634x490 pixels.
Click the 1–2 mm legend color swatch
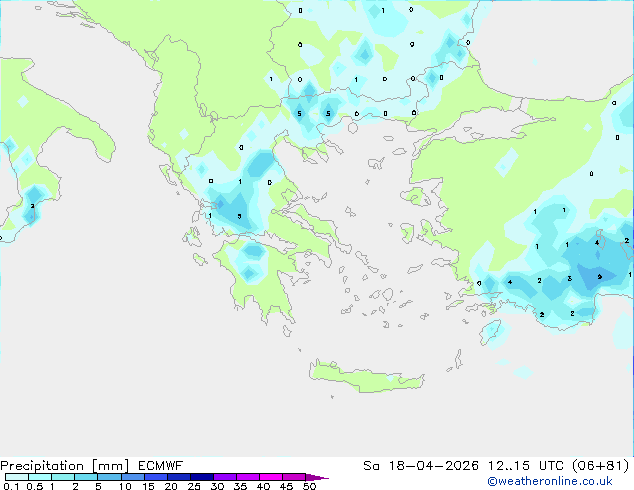pos(63,477)
